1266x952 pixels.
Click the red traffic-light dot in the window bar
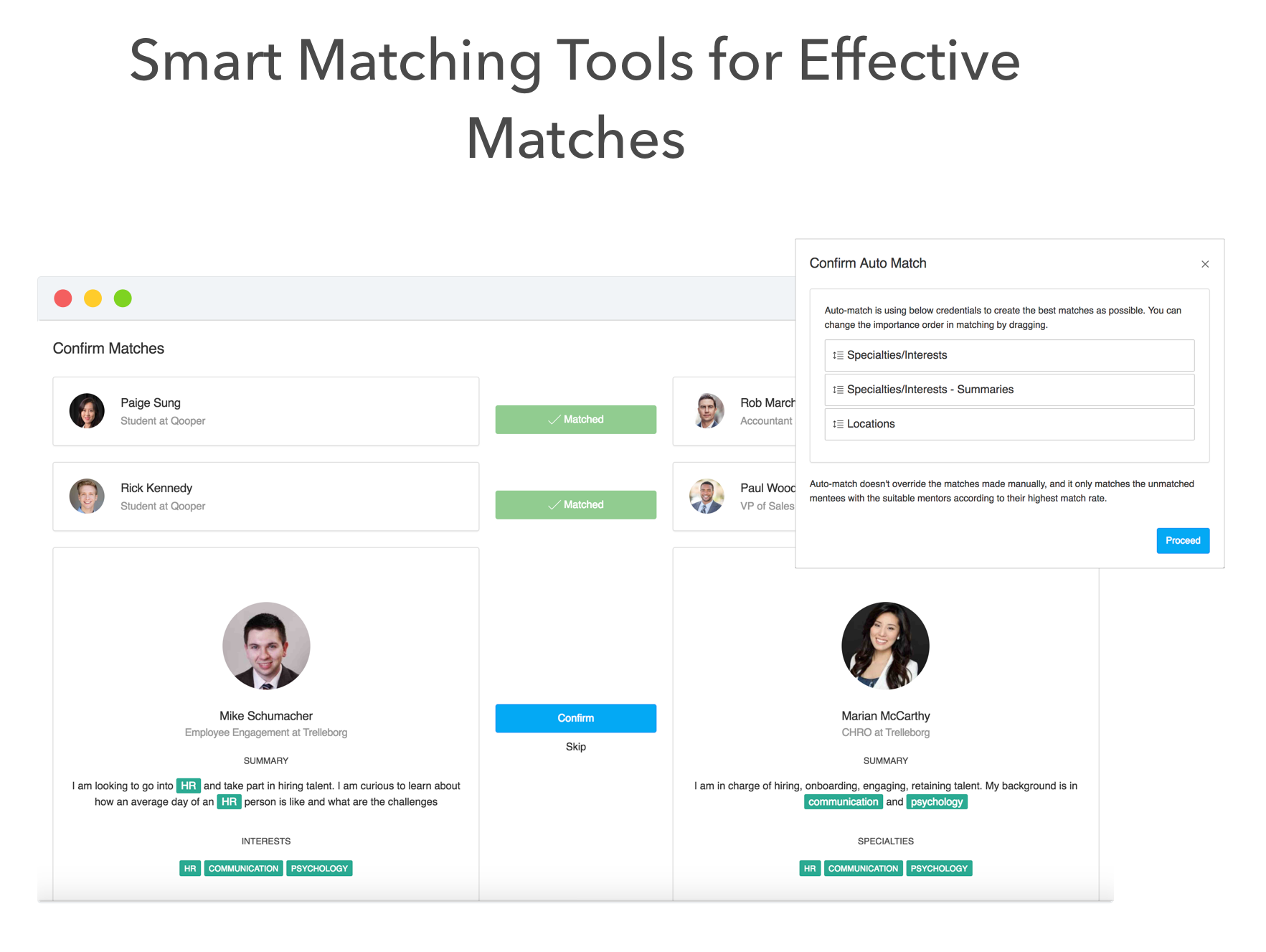63,298
